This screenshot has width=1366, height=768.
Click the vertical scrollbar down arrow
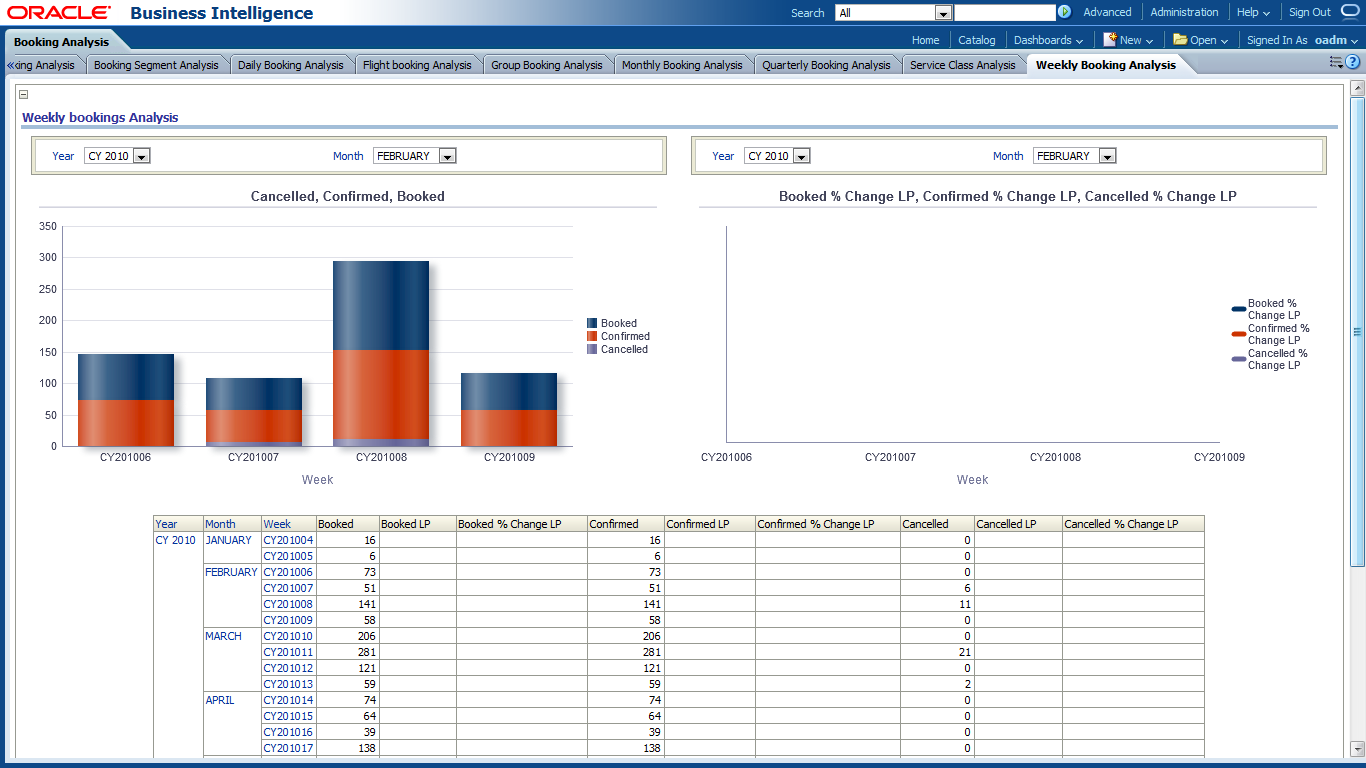tap(1357, 748)
